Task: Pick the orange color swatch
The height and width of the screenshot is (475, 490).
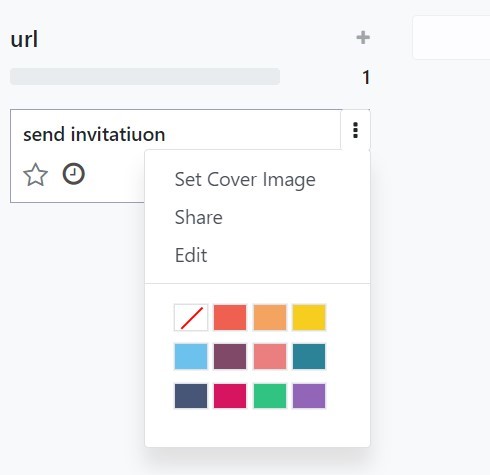Action: click(x=270, y=317)
